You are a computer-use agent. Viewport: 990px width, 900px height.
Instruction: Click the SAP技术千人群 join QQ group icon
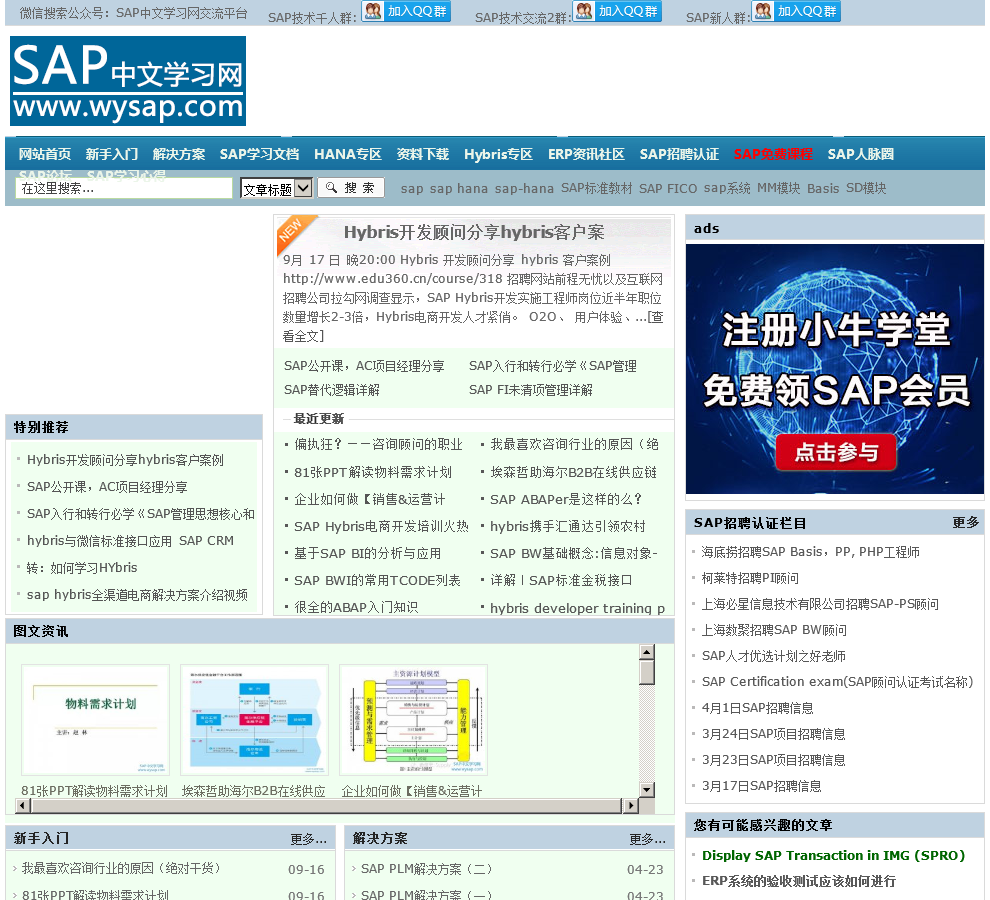pyautogui.click(x=405, y=12)
